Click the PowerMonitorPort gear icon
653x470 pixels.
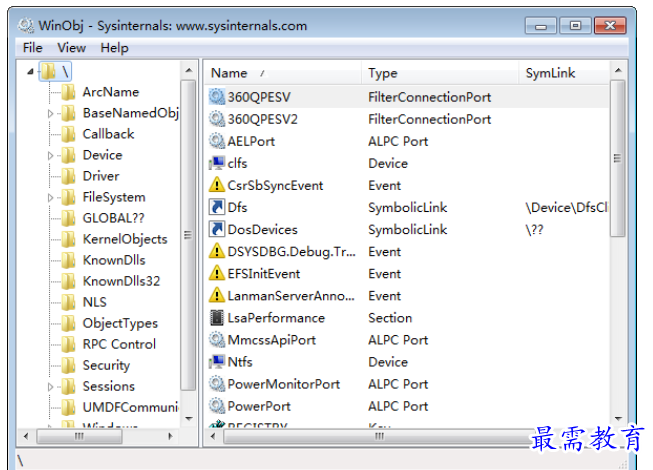click(x=217, y=384)
